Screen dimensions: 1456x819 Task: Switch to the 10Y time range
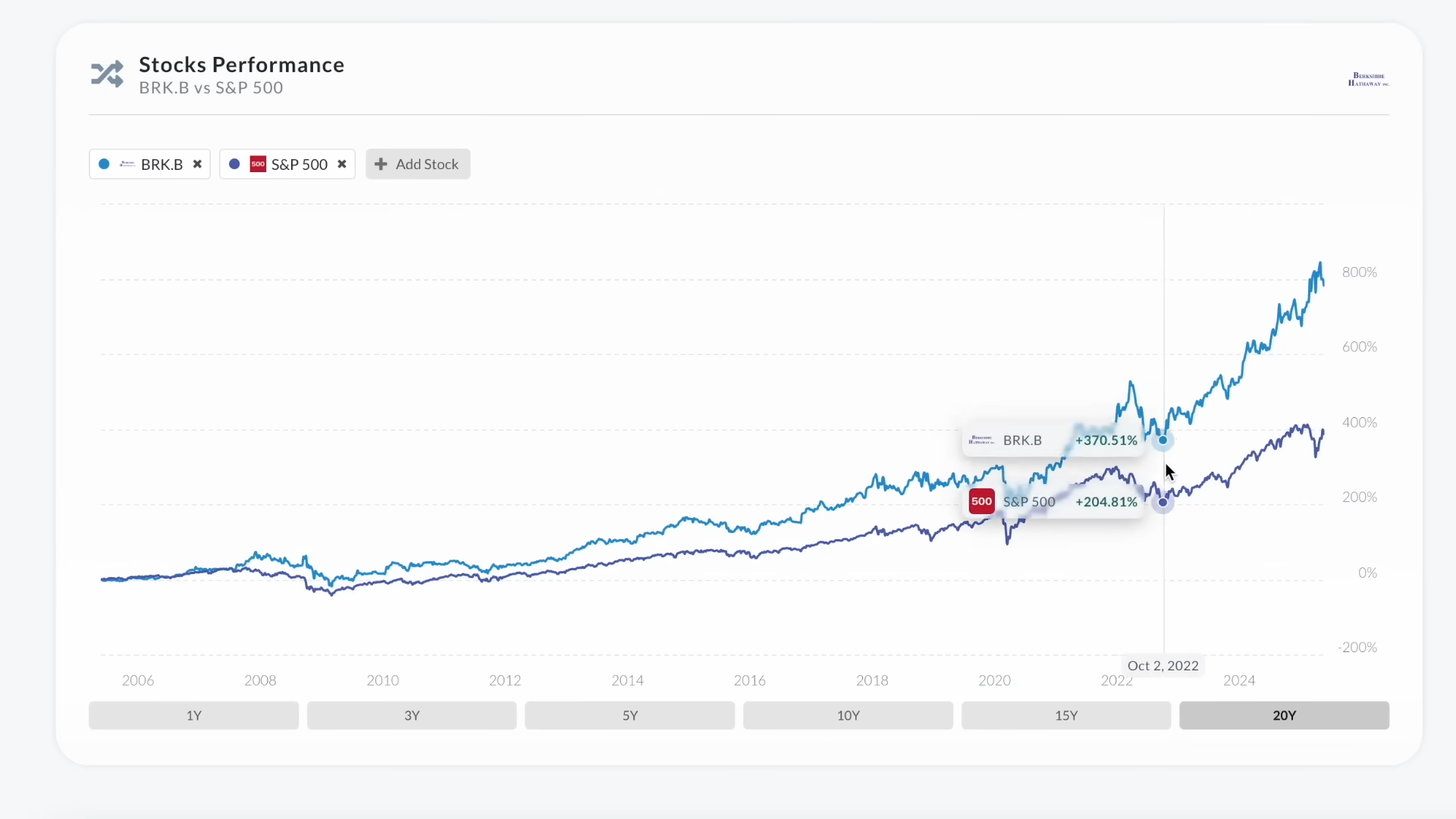pyautogui.click(x=848, y=715)
